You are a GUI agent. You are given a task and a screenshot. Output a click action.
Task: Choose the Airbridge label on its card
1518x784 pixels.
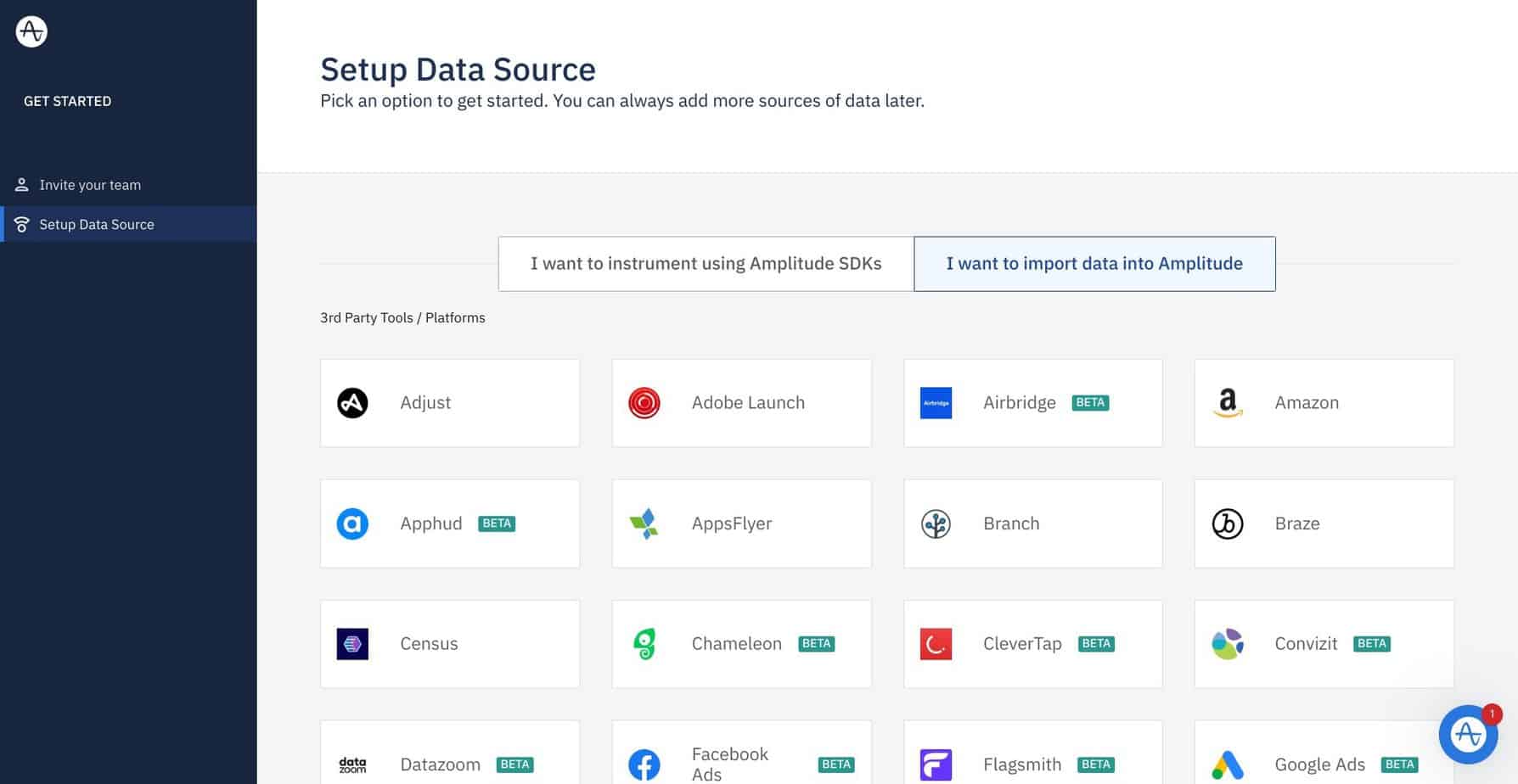(x=1020, y=403)
